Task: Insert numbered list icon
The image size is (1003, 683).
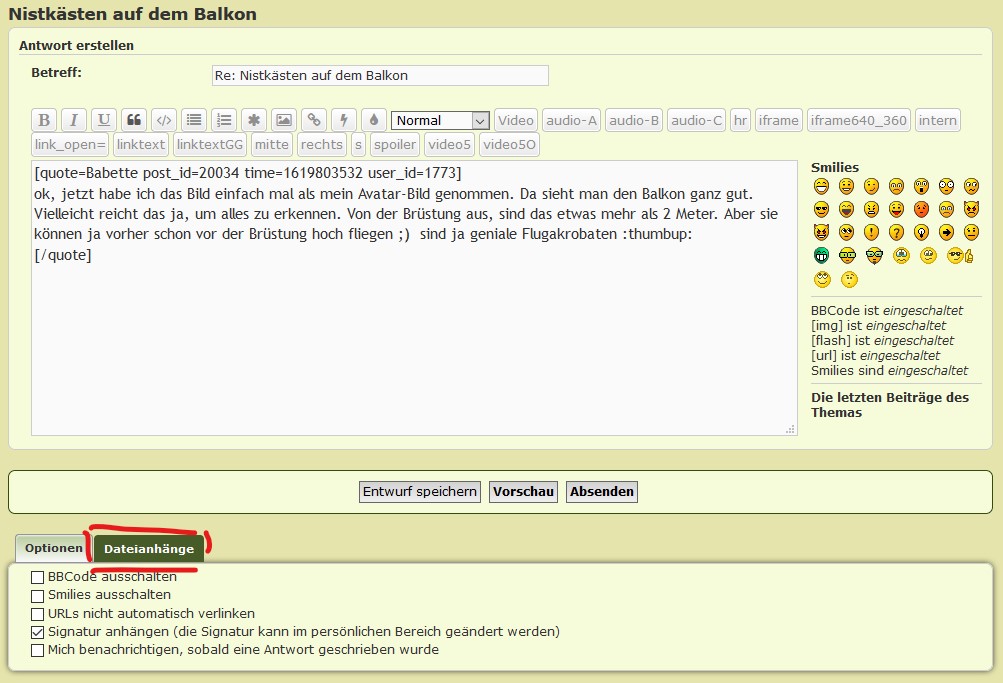Action: 224,120
